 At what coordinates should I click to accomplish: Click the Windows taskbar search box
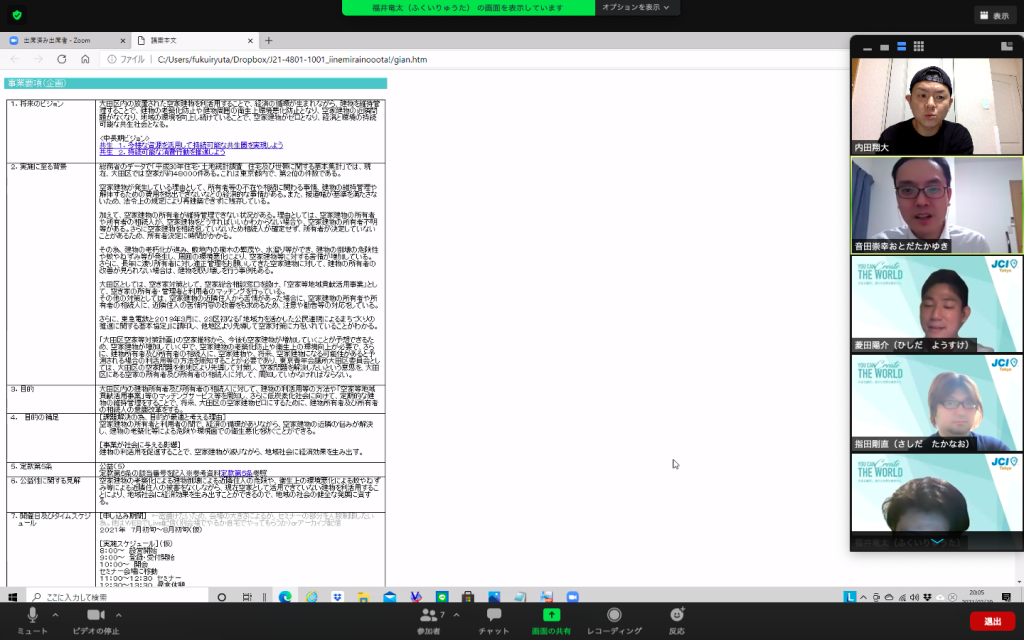point(140,596)
